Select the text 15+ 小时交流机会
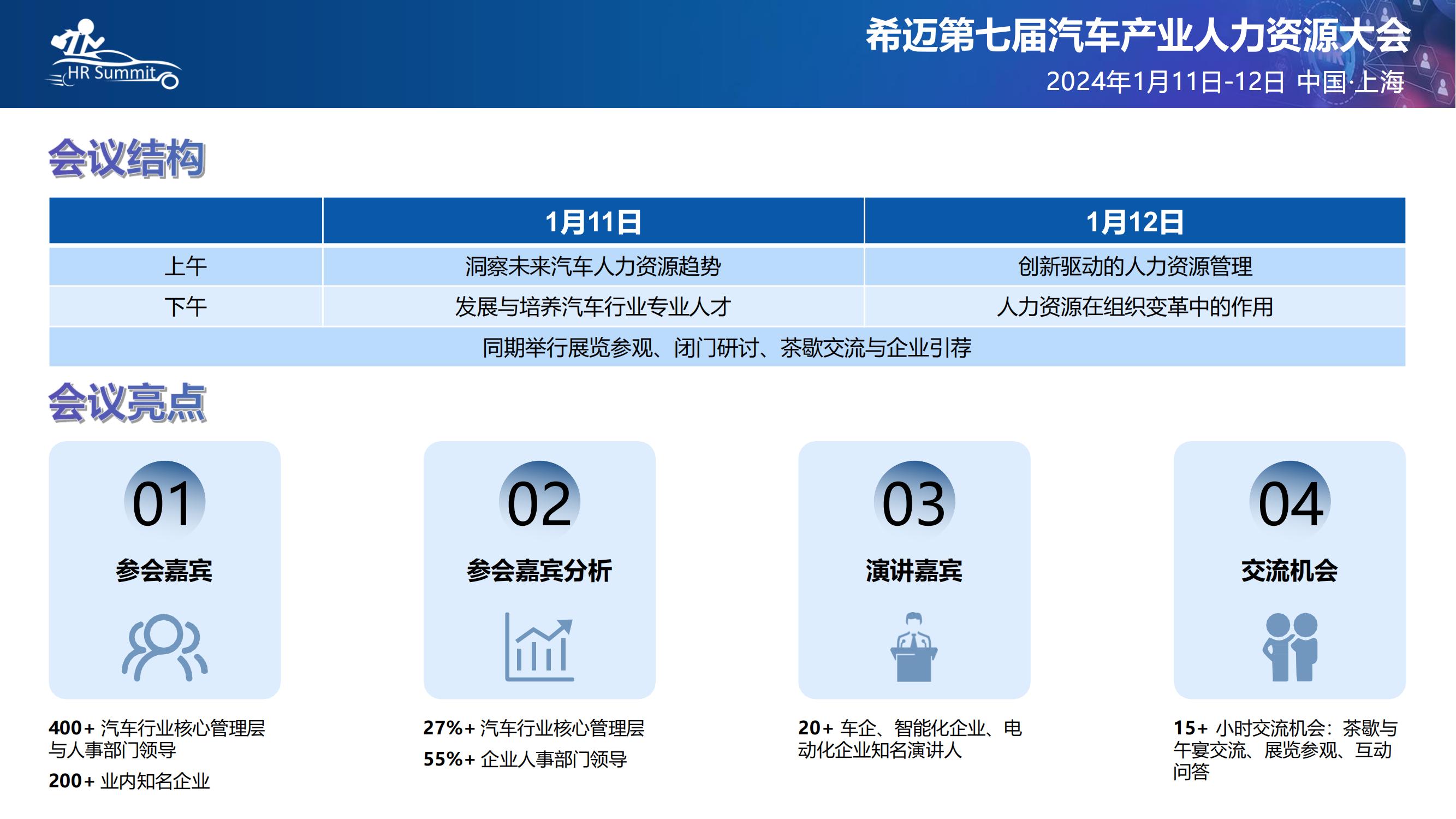The height and width of the screenshot is (819, 1456). tap(1249, 728)
